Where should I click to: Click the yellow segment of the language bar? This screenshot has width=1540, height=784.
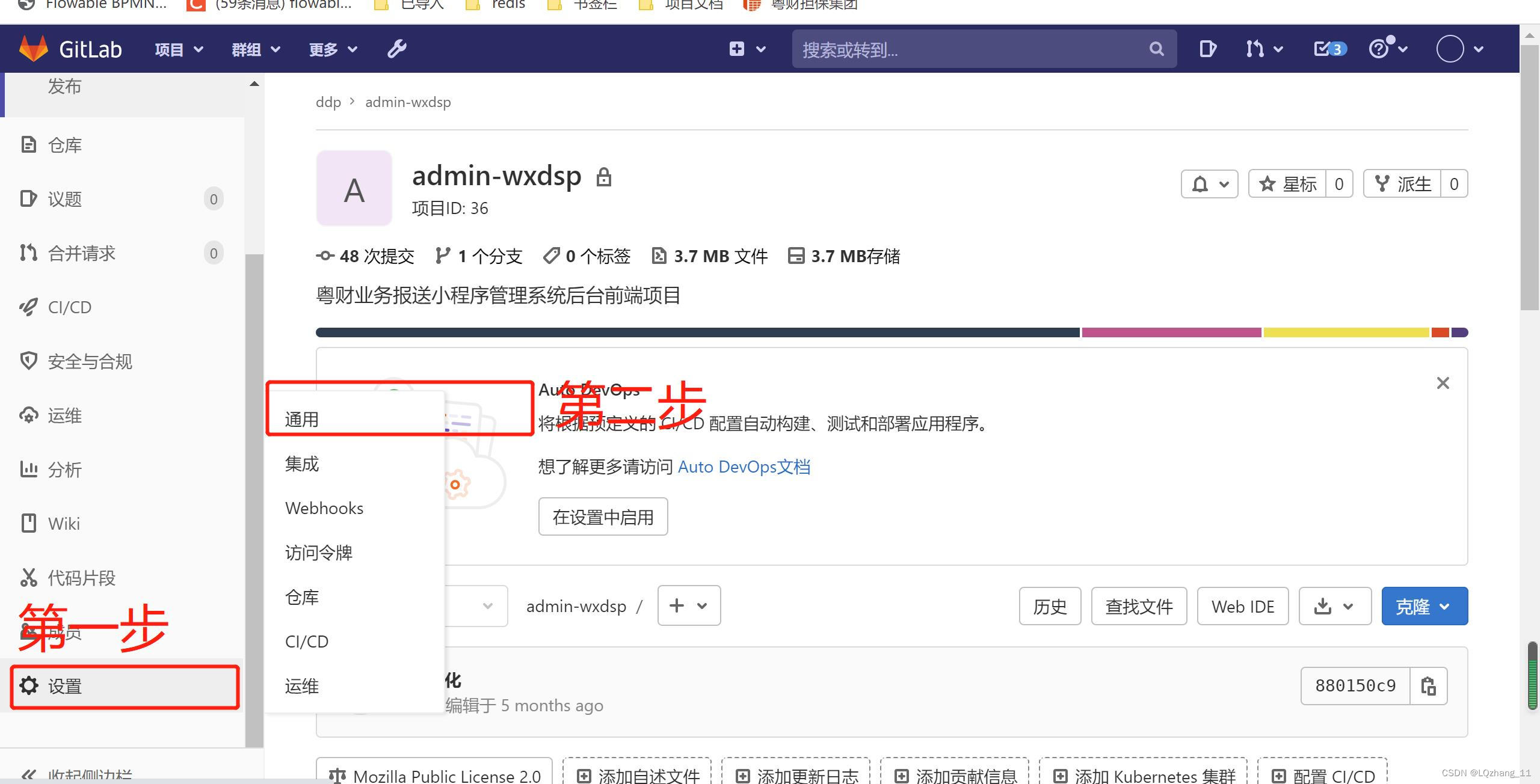pos(1346,332)
